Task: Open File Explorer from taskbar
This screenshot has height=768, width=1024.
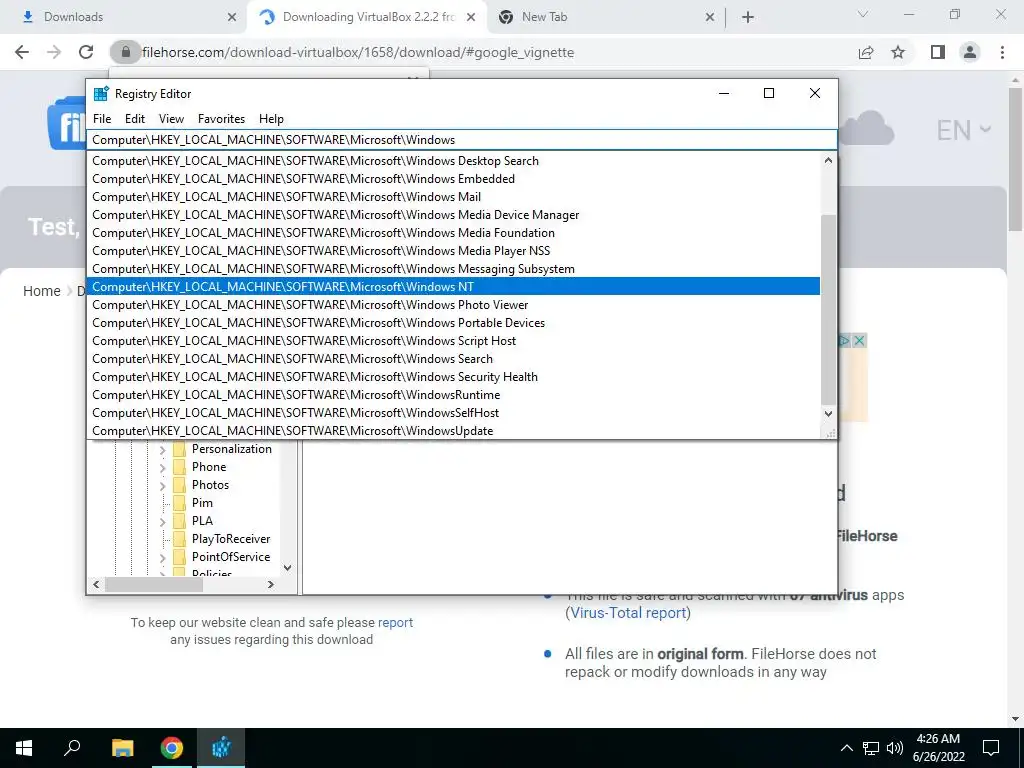Action: 122,748
